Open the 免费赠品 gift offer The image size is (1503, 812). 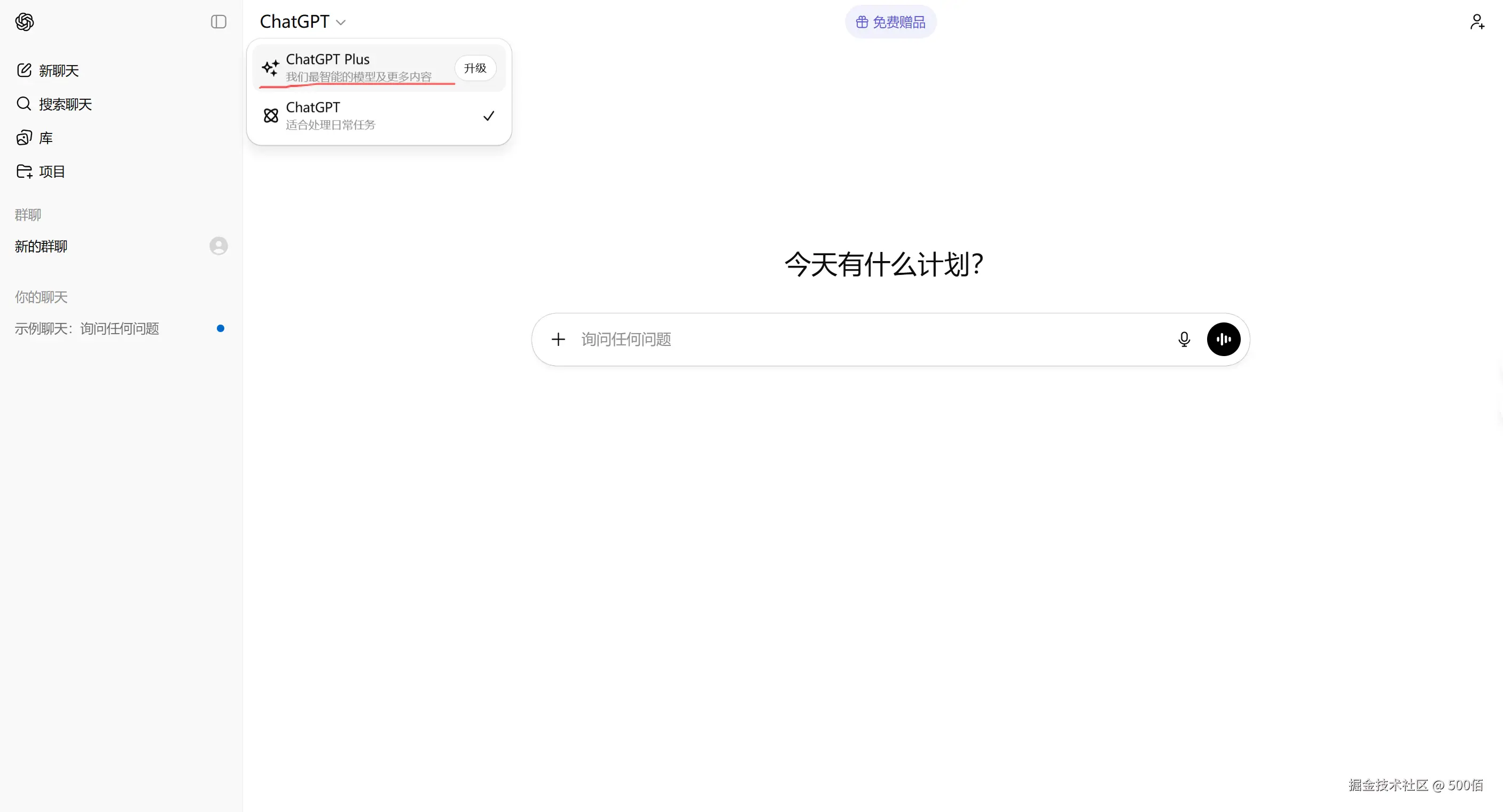tap(890, 21)
